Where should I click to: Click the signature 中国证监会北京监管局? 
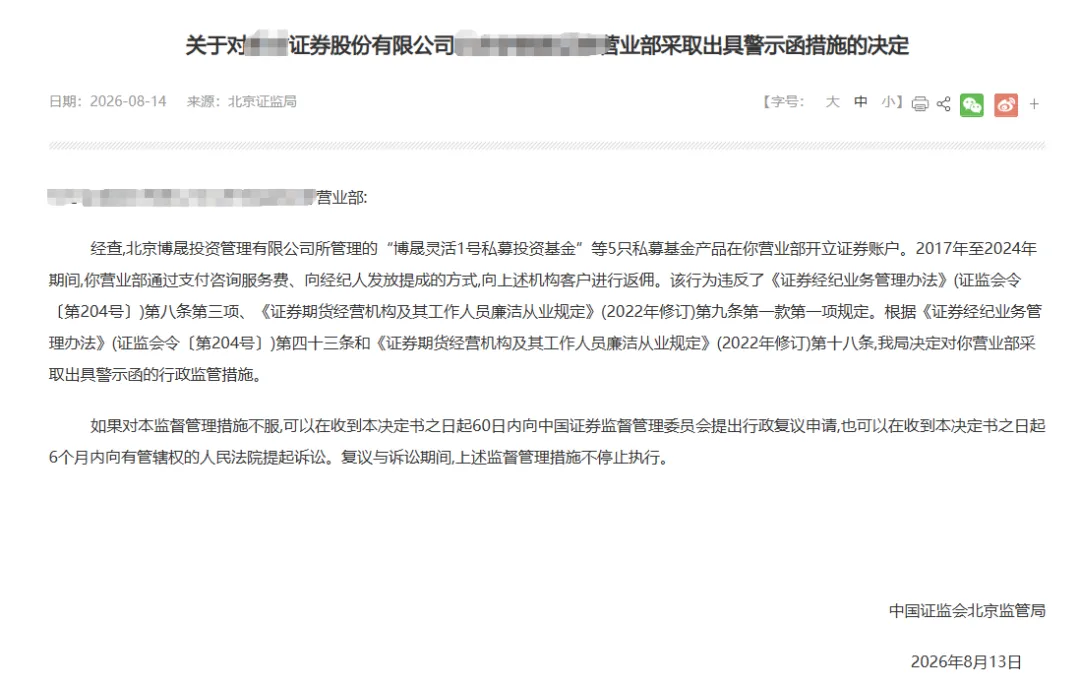(x=967, y=611)
